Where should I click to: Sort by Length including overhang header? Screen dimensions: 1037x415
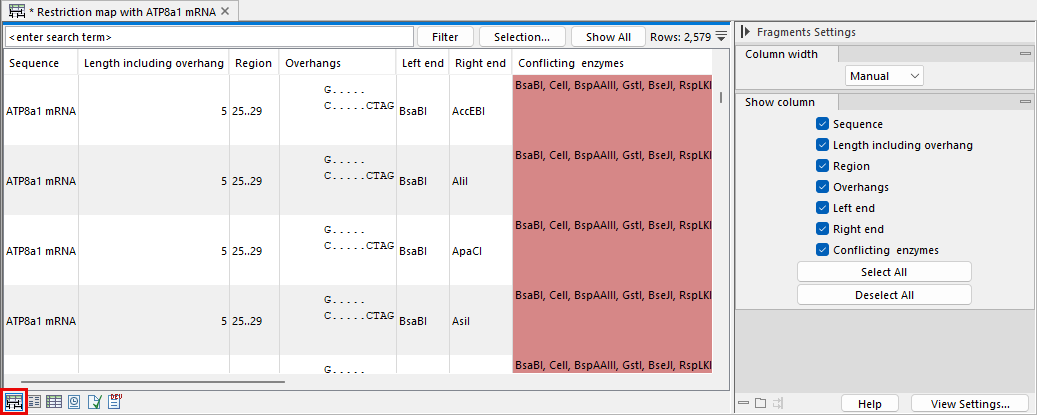coord(154,63)
